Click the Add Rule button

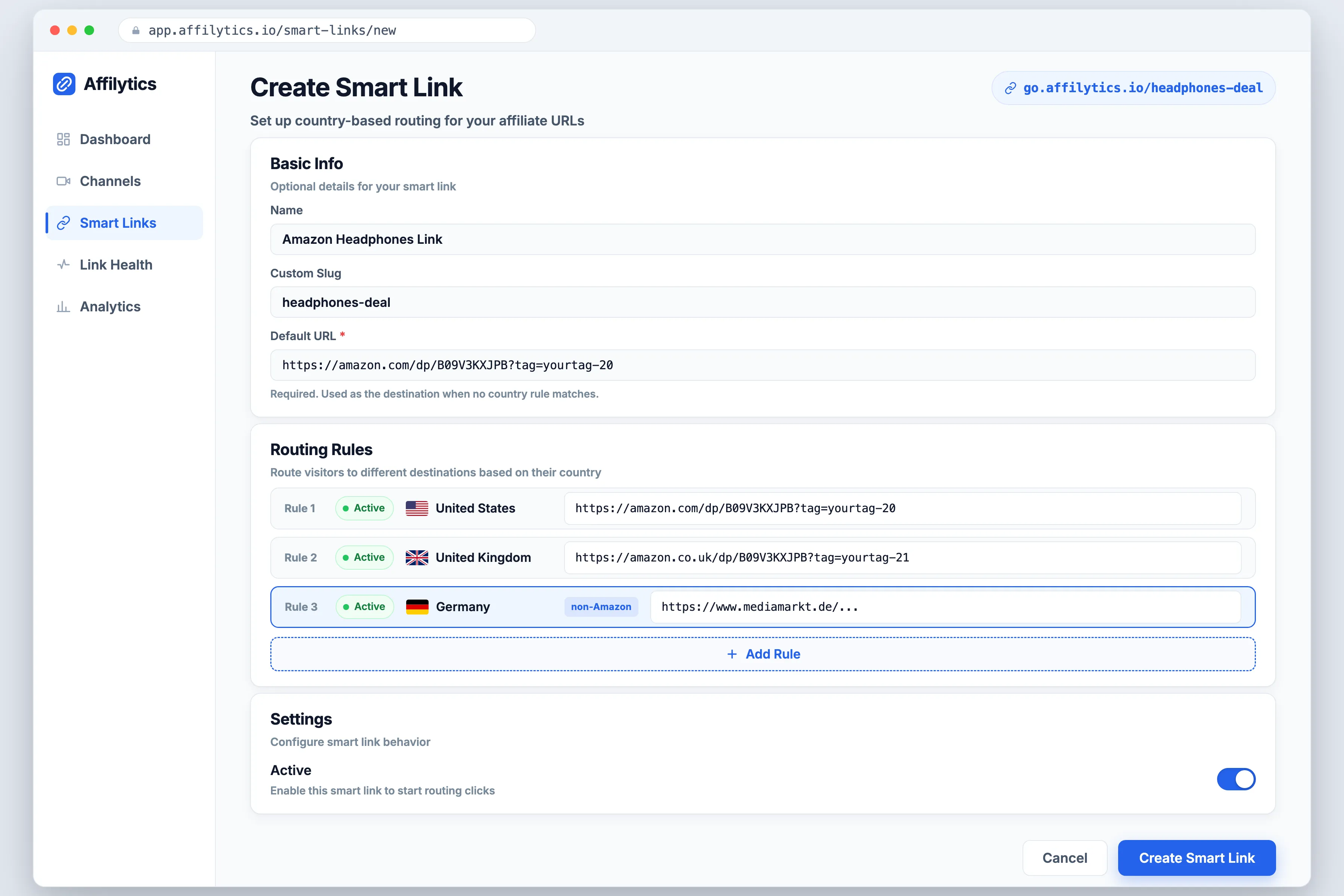click(763, 654)
